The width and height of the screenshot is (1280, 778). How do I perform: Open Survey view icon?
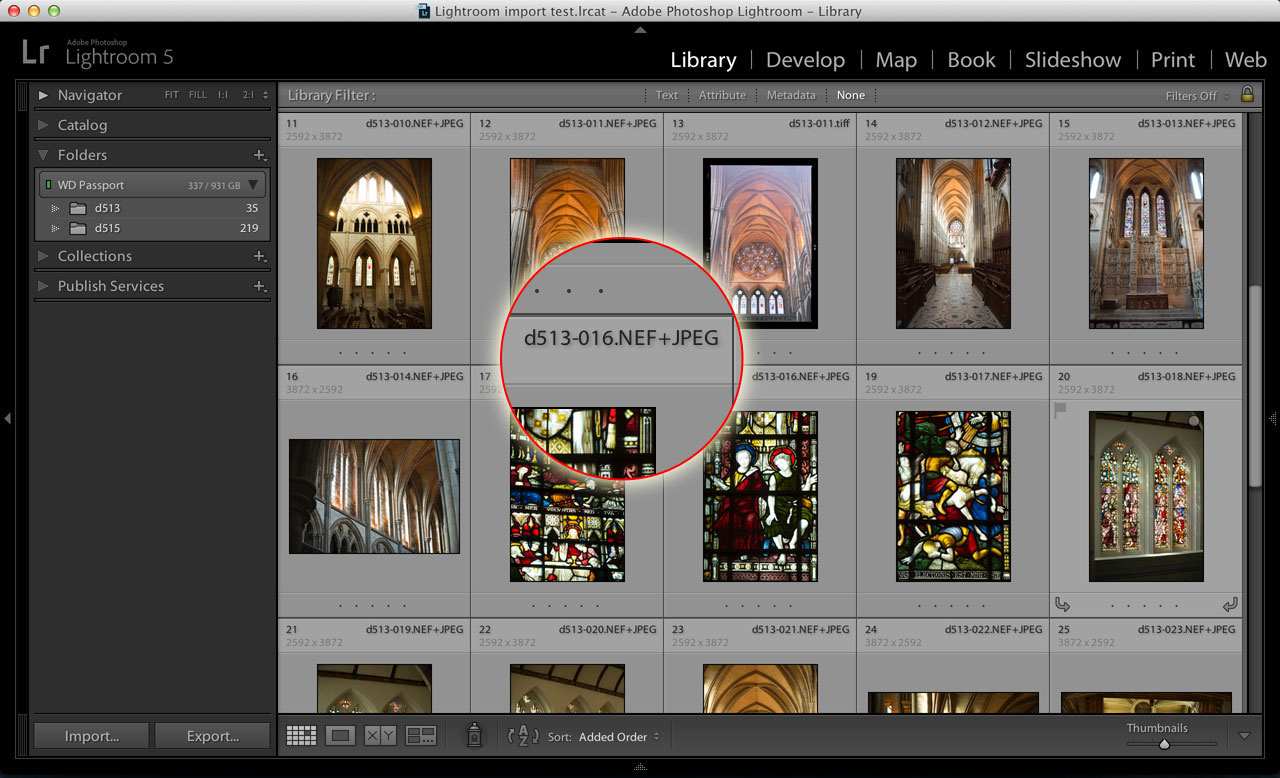pyautogui.click(x=421, y=736)
